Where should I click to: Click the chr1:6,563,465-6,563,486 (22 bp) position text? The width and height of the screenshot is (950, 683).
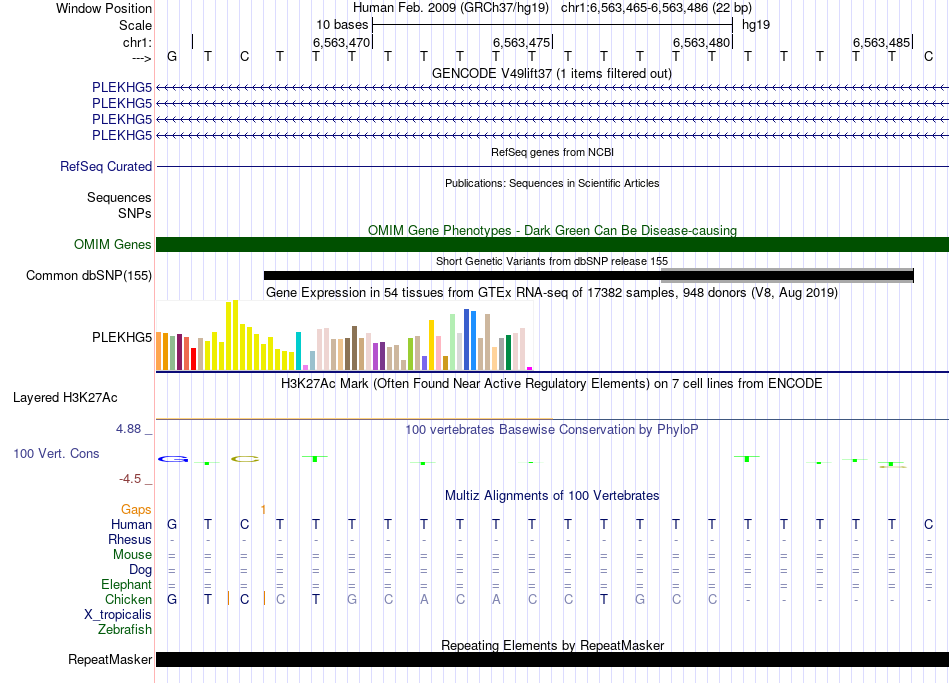(656, 8)
